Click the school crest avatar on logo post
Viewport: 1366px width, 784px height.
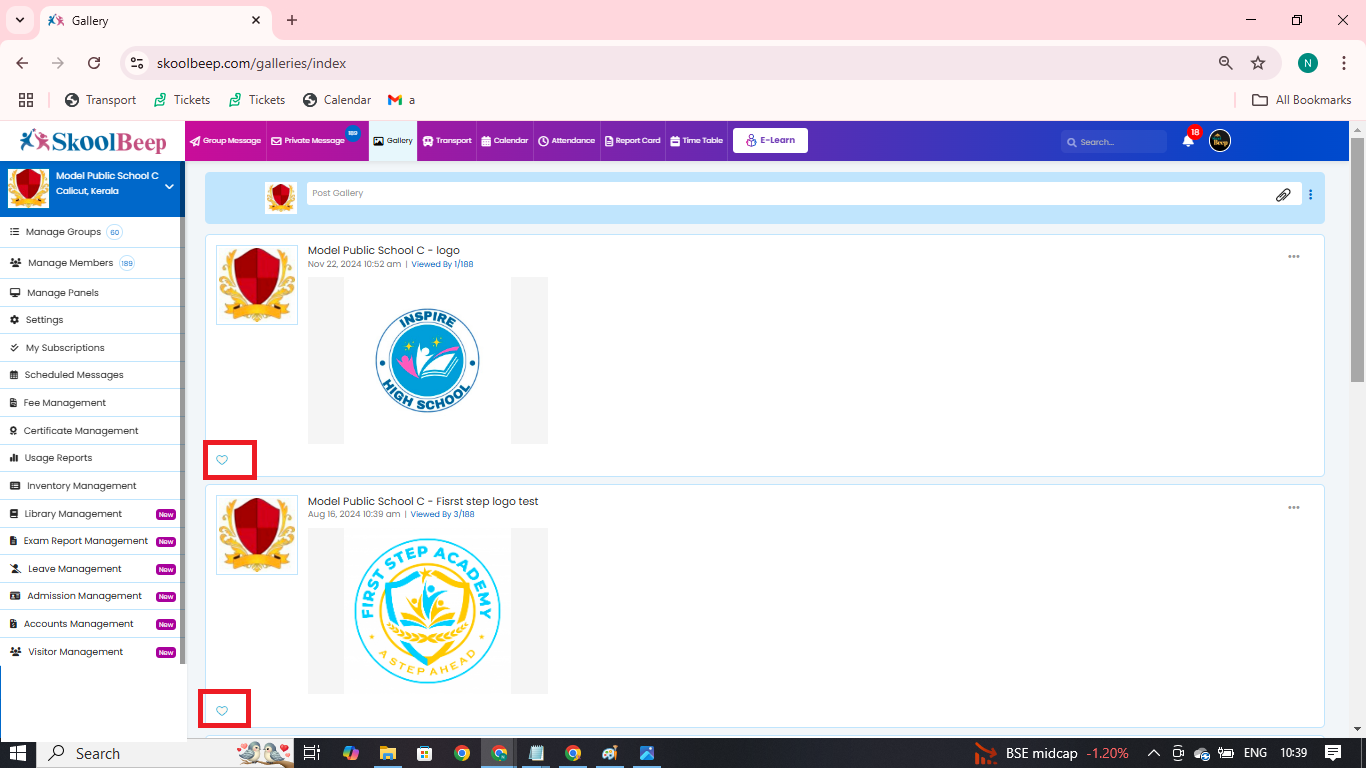[x=257, y=285]
